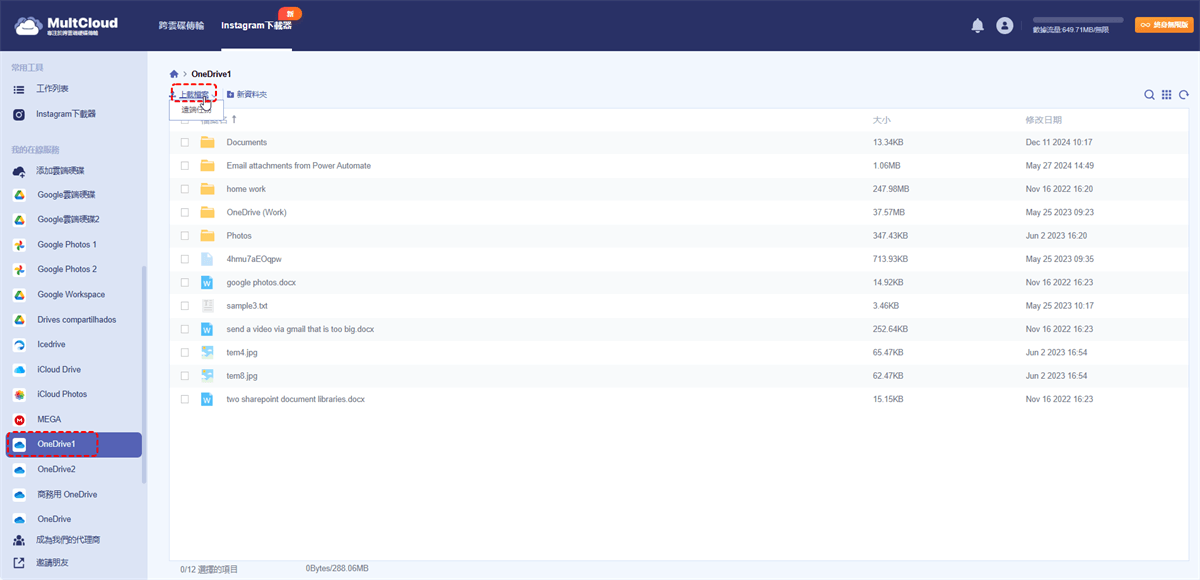Open the Email attachments from Power Automate folder
This screenshot has width=1200, height=580.
coord(298,165)
